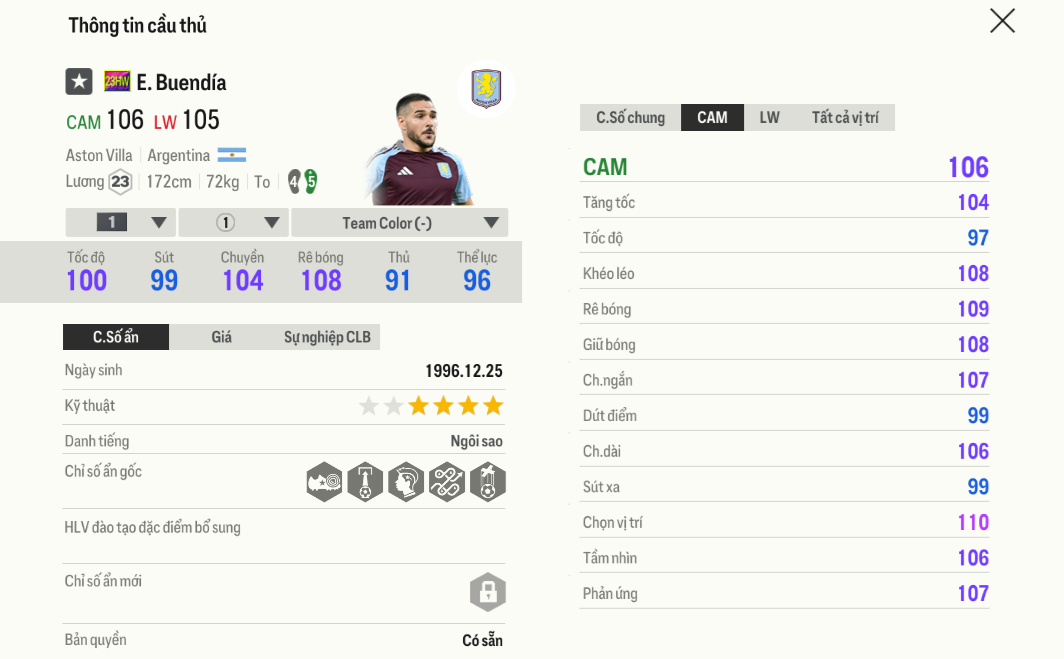The image size is (1064, 659).
Task: Open the upgrade grade 1 dropdown
Action: [x=121, y=223]
